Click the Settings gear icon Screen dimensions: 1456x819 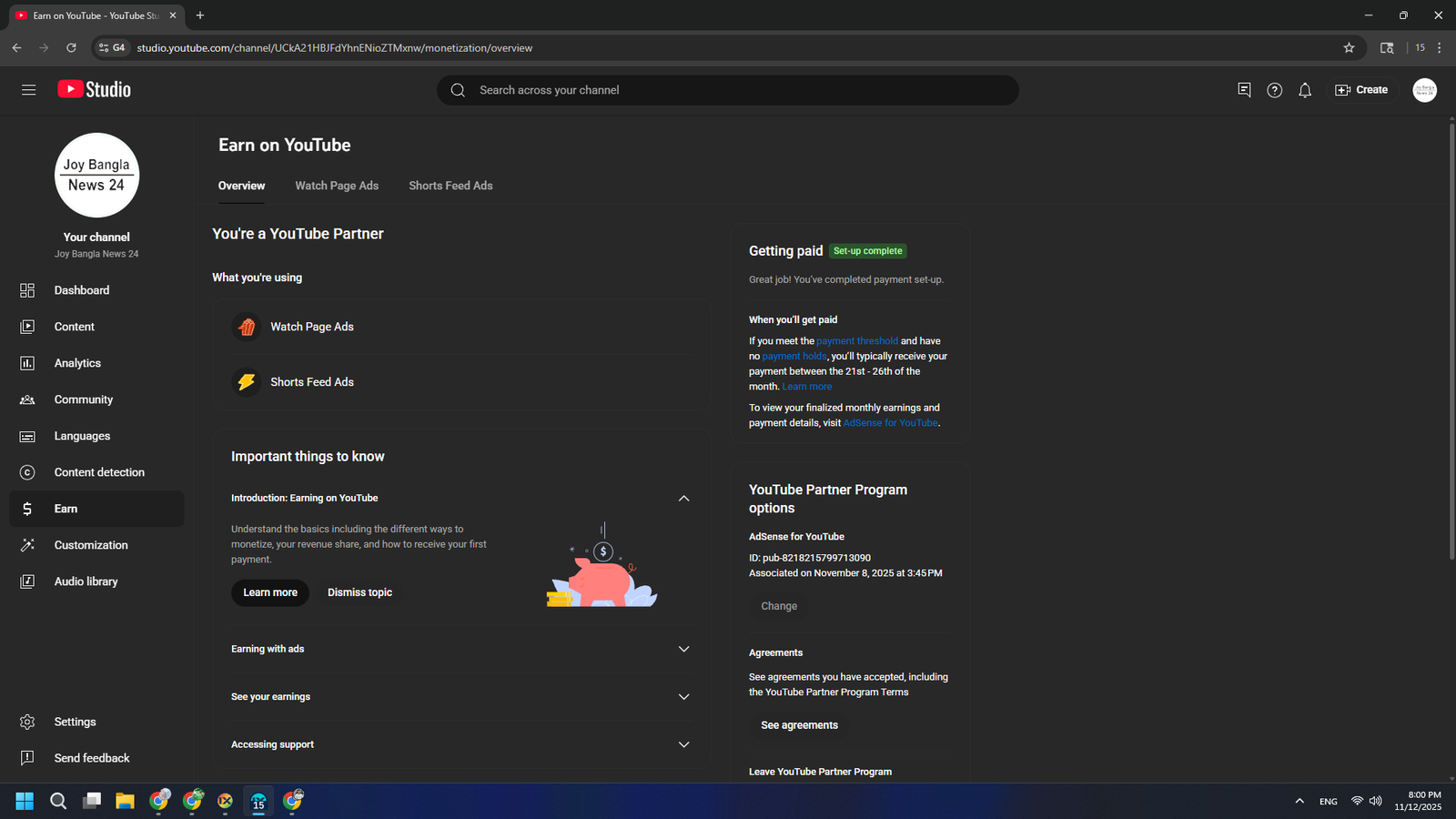pos(27,722)
